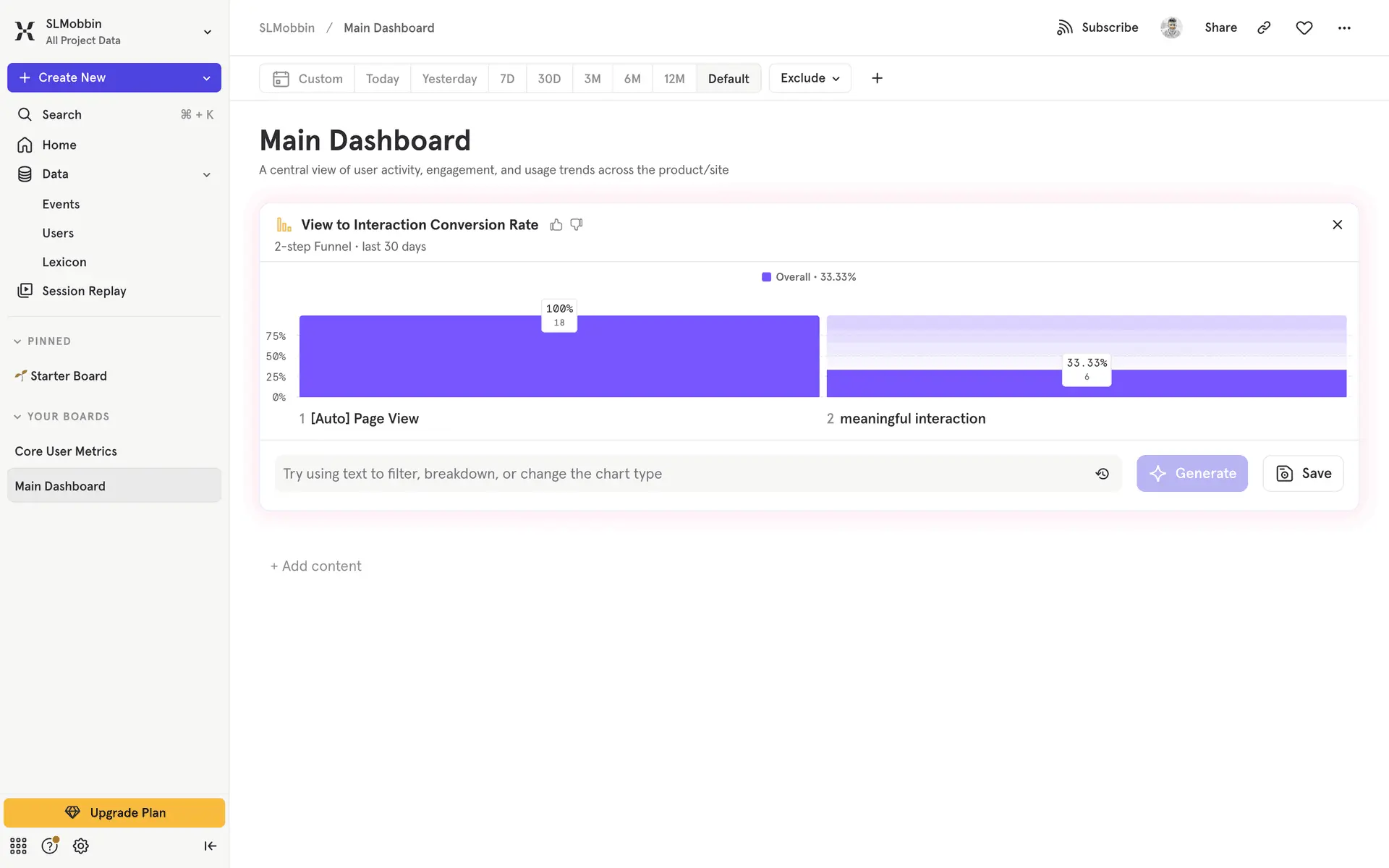Go to Session Replay
1389x868 pixels.
pyautogui.click(x=84, y=291)
